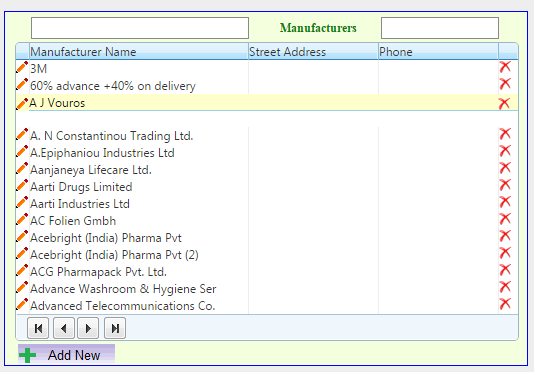Delete Advanced Telecommunications Co. row
This screenshot has height=372, width=534.
[505, 304]
